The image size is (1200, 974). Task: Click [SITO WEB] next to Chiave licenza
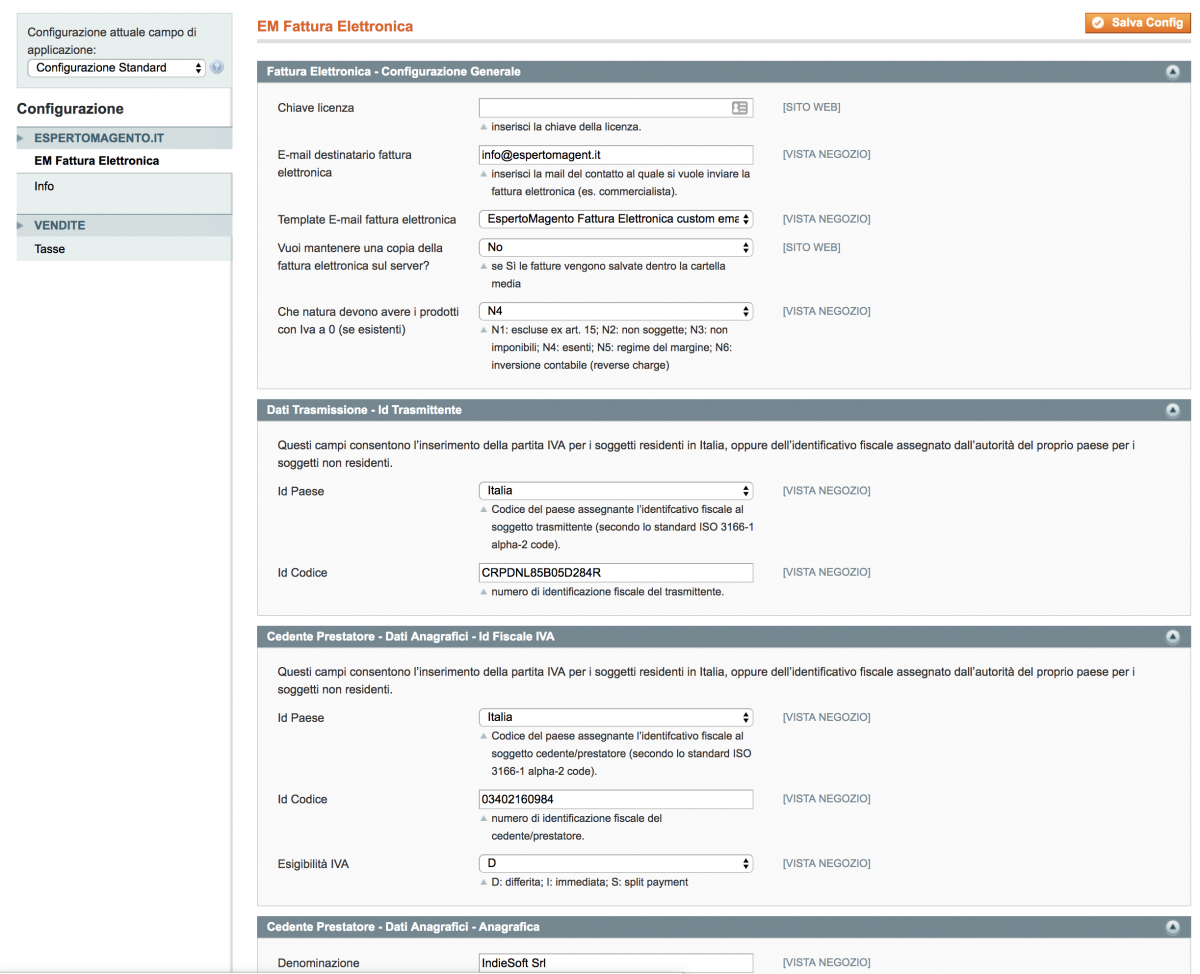pos(811,107)
